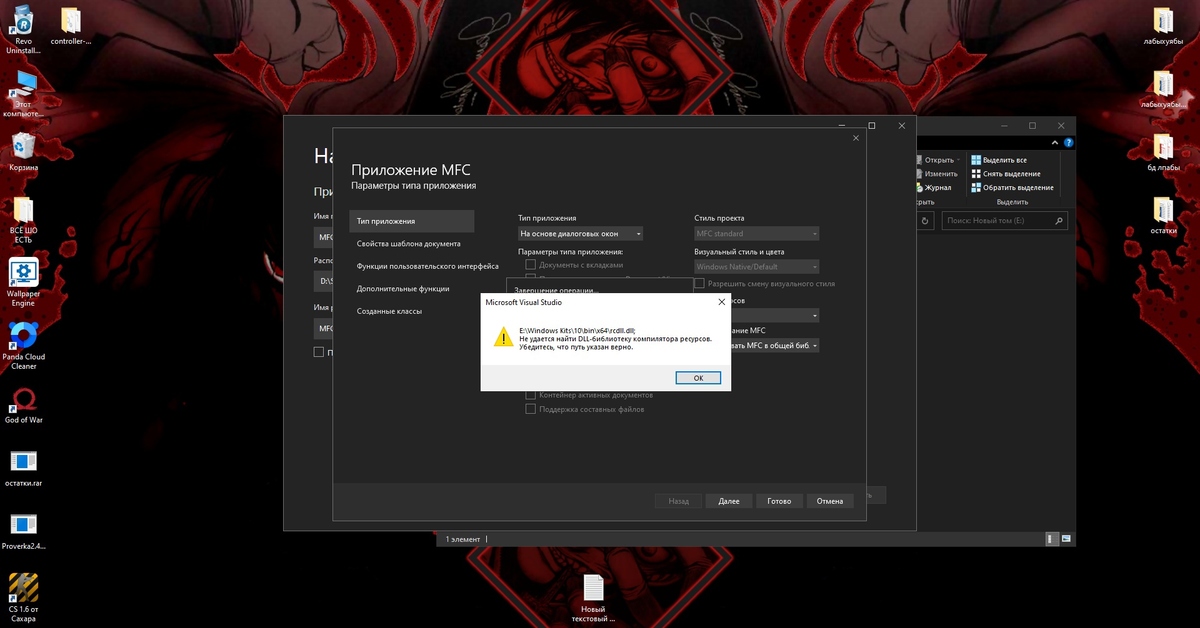Select the Новый текстовый document icon
Image resolution: width=1200 pixels, height=628 pixels.
[x=594, y=599]
